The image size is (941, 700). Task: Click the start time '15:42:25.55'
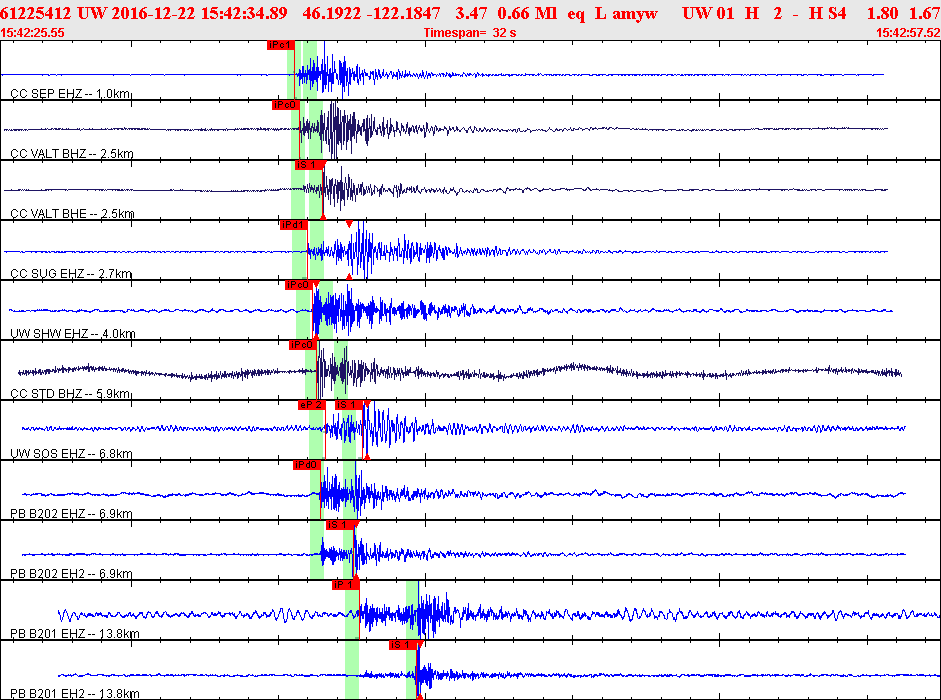[x=32, y=33]
